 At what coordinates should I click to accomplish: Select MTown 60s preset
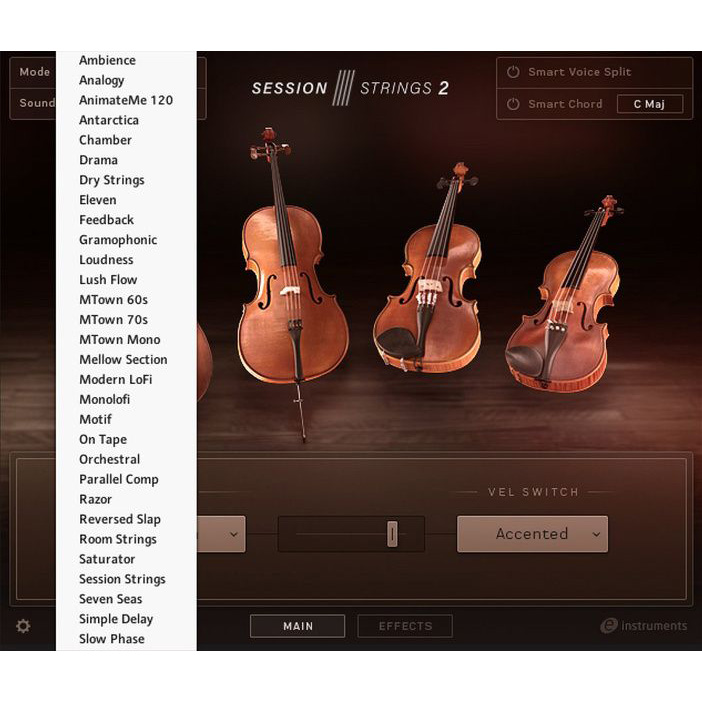113,300
